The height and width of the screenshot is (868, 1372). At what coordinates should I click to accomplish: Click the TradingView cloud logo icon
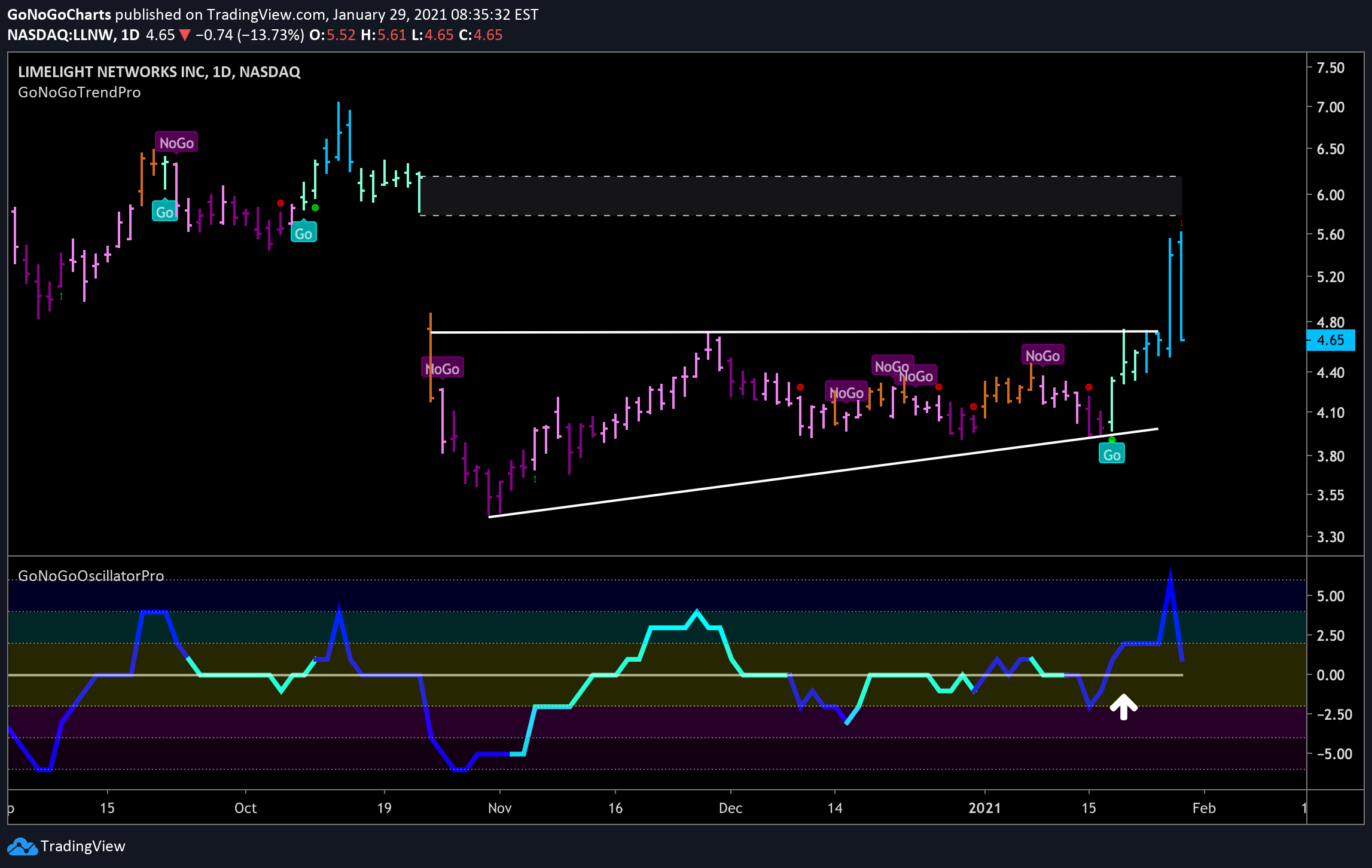tap(22, 846)
